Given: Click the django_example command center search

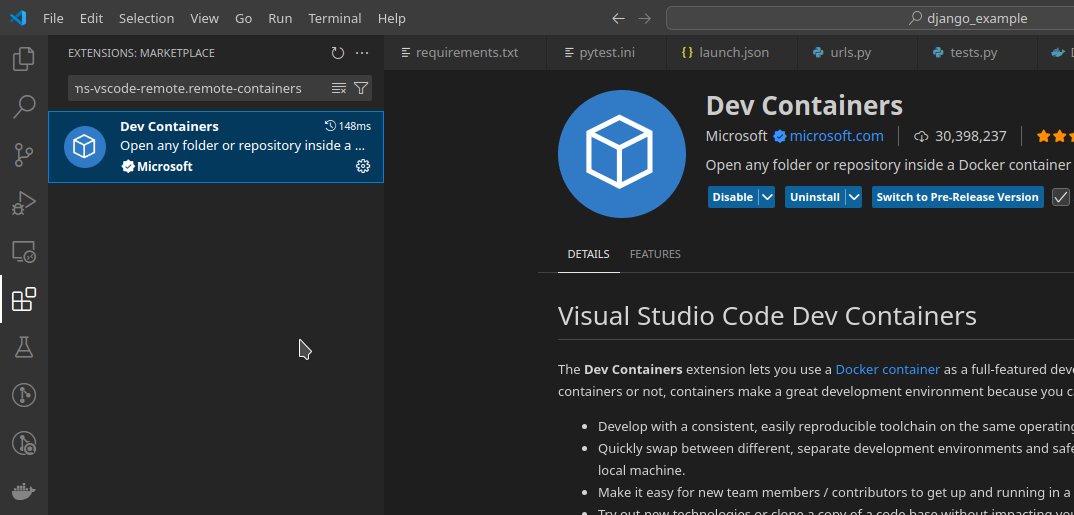Looking at the screenshot, I should (x=870, y=18).
